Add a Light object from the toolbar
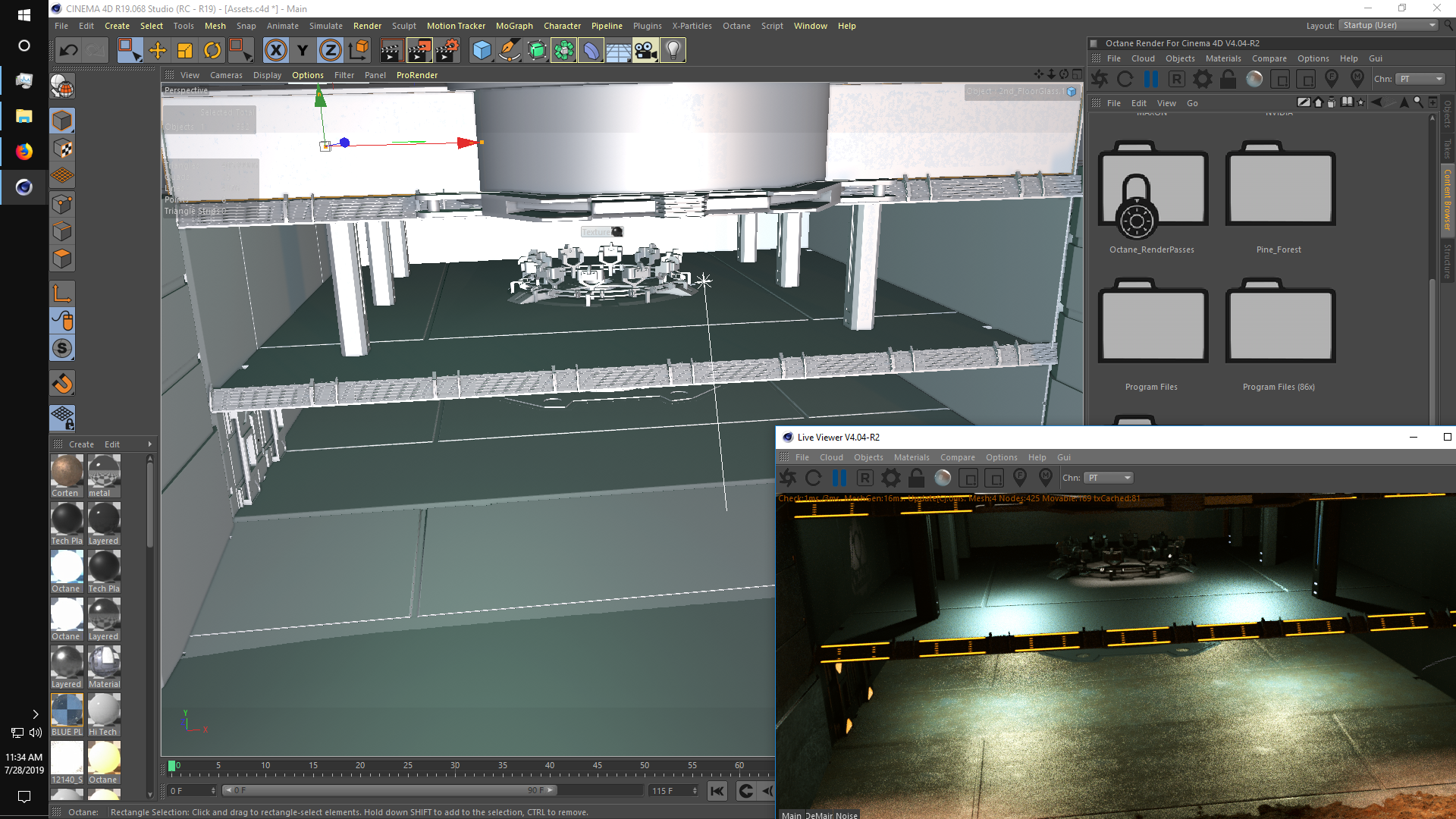Viewport: 1456px width, 819px height. (673, 51)
